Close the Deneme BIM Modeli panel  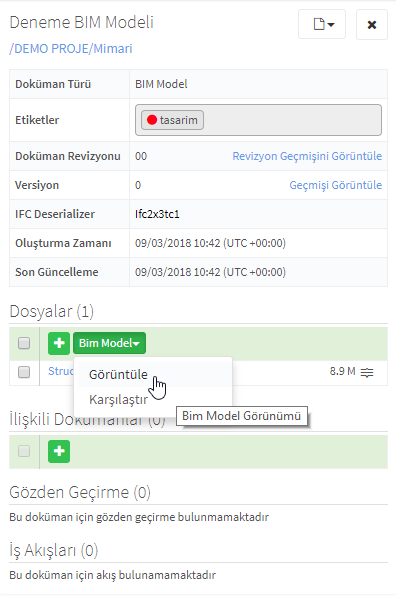tap(371, 25)
